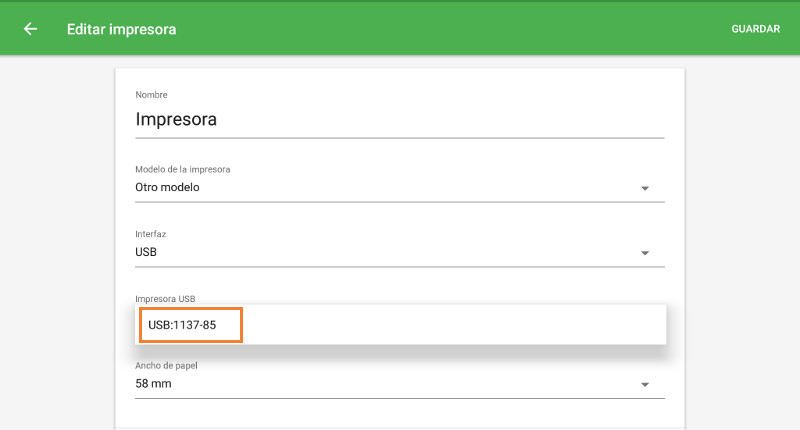Click the Otro modelo selected value
Screen dimensions: 800x430
pos(168,187)
